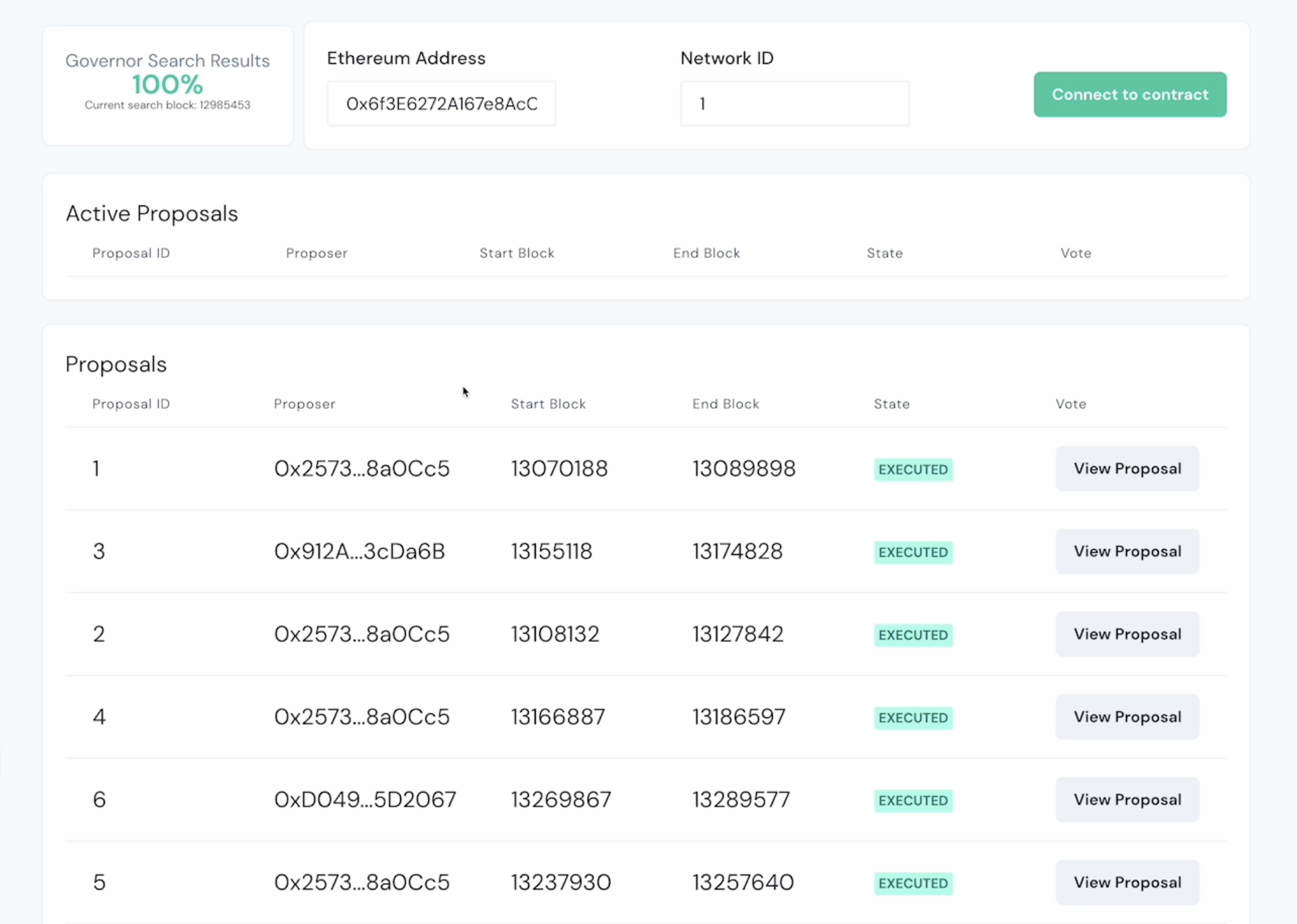Image resolution: width=1297 pixels, height=924 pixels.
Task: View Proposal for proposal ID 2
Action: click(x=1127, y=633)
